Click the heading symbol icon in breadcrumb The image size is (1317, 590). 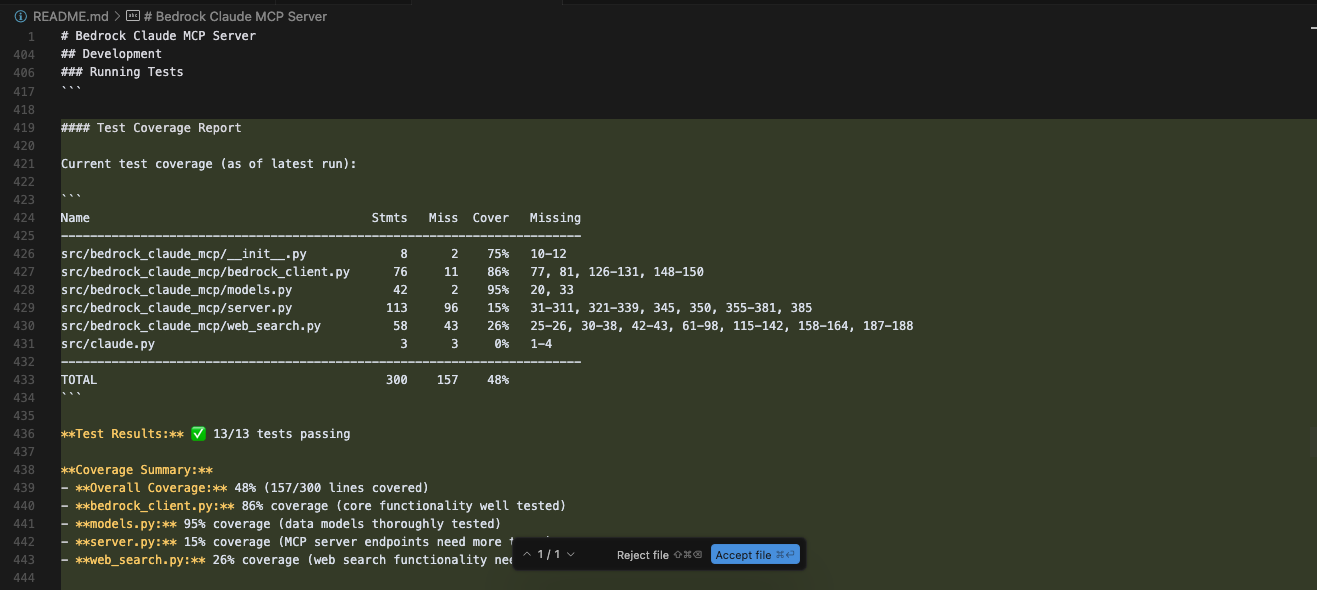click(132, 16)
